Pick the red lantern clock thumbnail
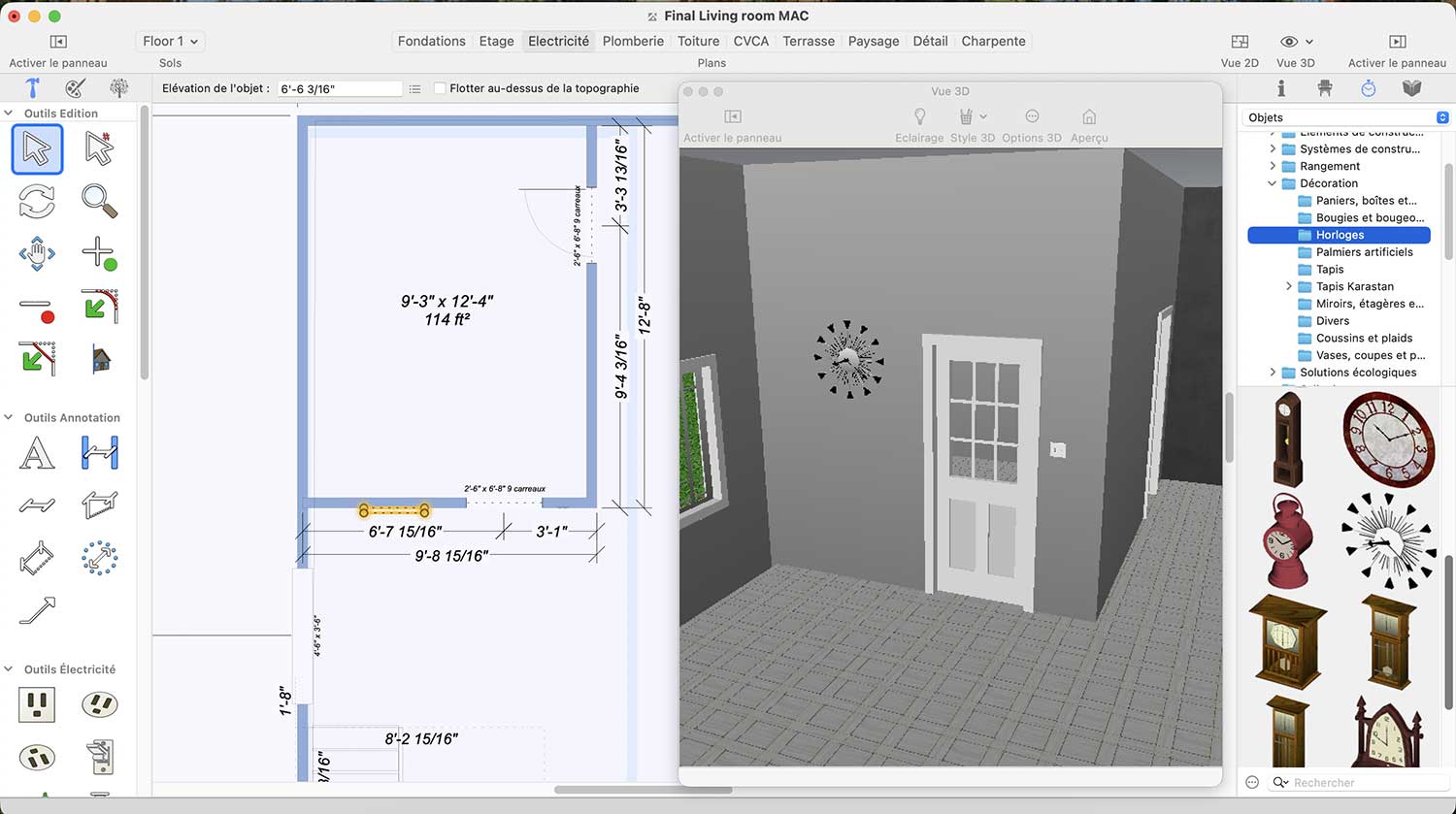 [x=1288, y=541]
